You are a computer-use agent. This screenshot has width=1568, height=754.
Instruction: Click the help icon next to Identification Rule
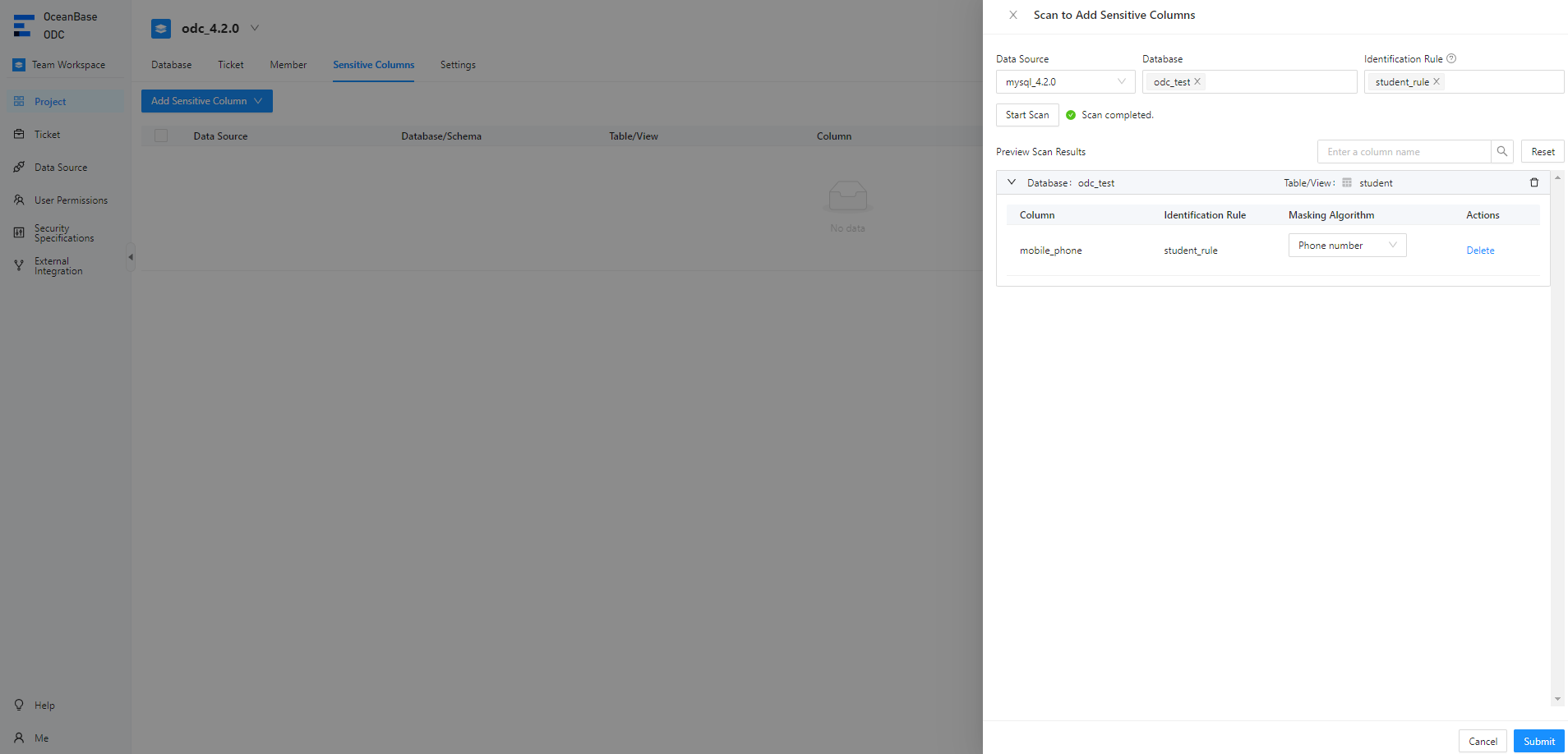(1451, 58)
